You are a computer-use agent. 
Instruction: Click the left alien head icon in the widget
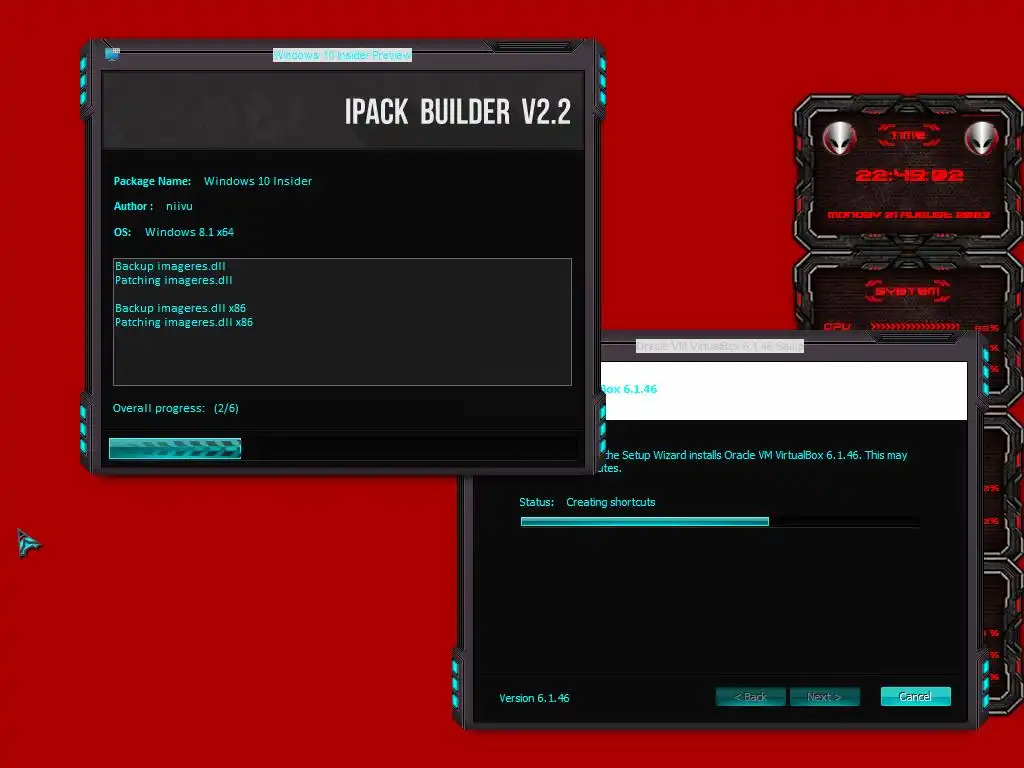point(839,138)
